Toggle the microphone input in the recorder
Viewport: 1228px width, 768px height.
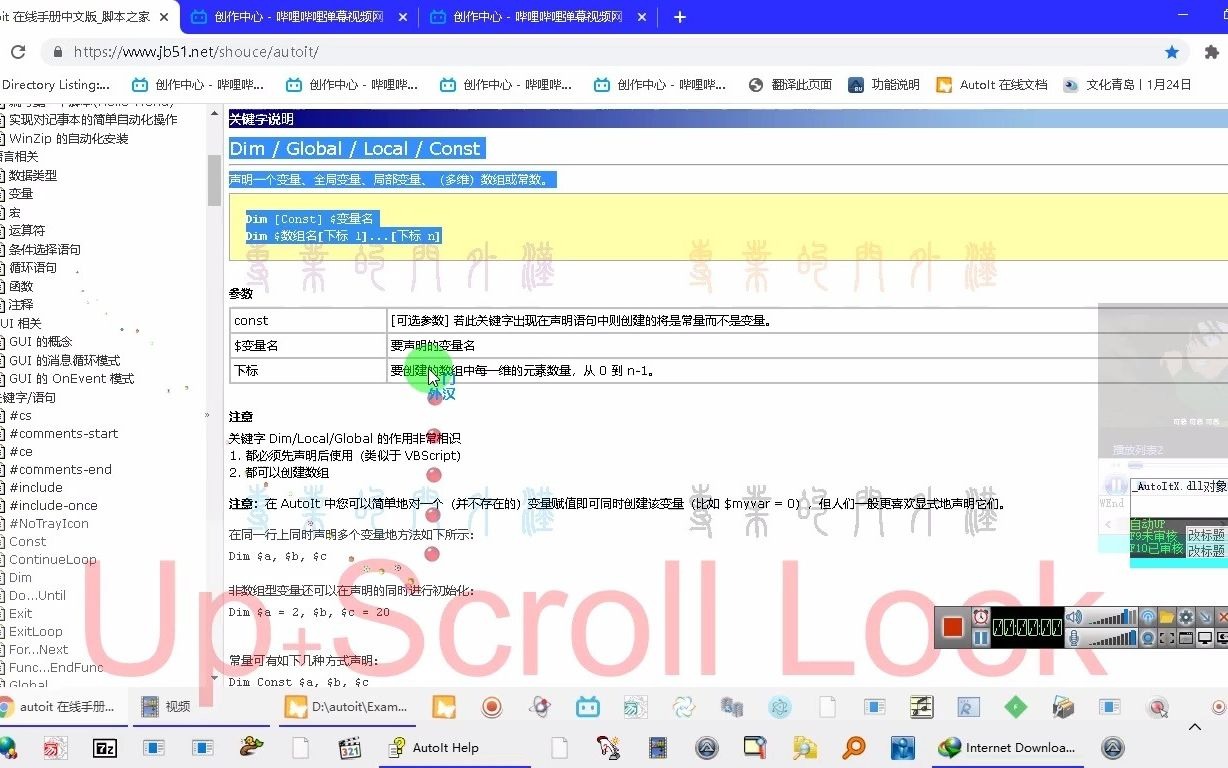[x=1073, y=637]
